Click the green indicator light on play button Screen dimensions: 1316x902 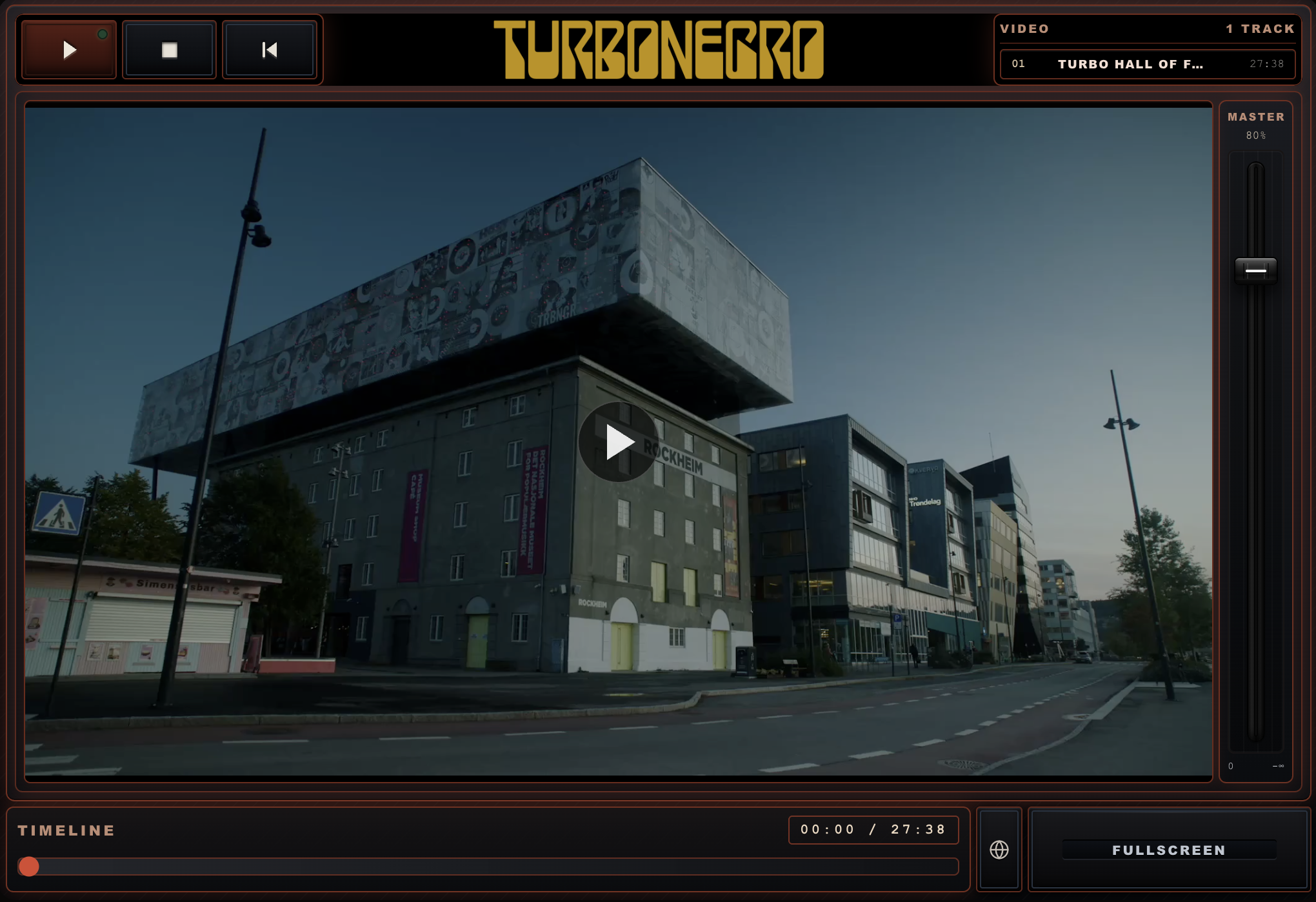pos(103,34)
